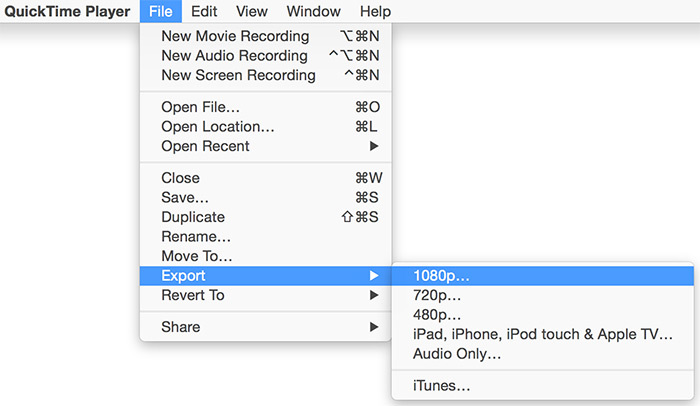Open the Window menu
Viewport: 700px width, 406px height.
pos(313,11)
